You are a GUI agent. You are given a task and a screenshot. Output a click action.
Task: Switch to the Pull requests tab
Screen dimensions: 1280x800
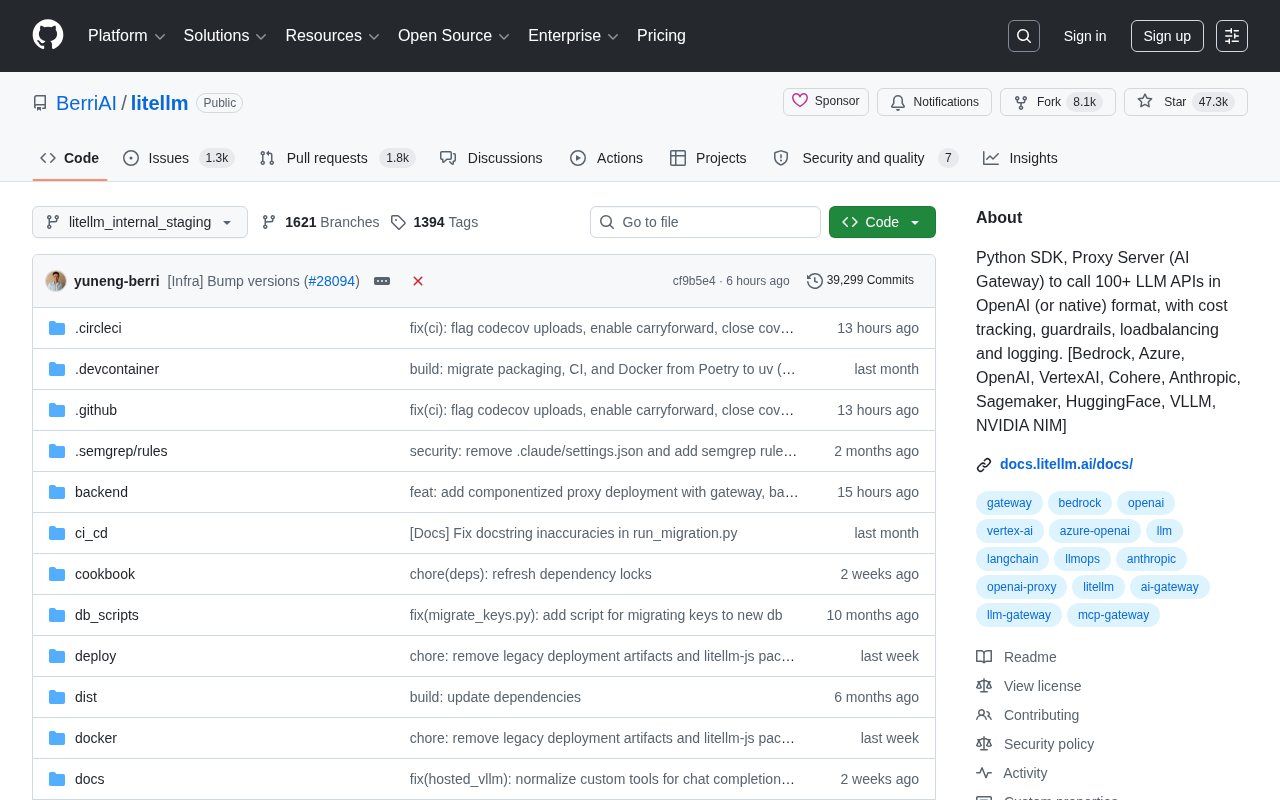[337, 158]
